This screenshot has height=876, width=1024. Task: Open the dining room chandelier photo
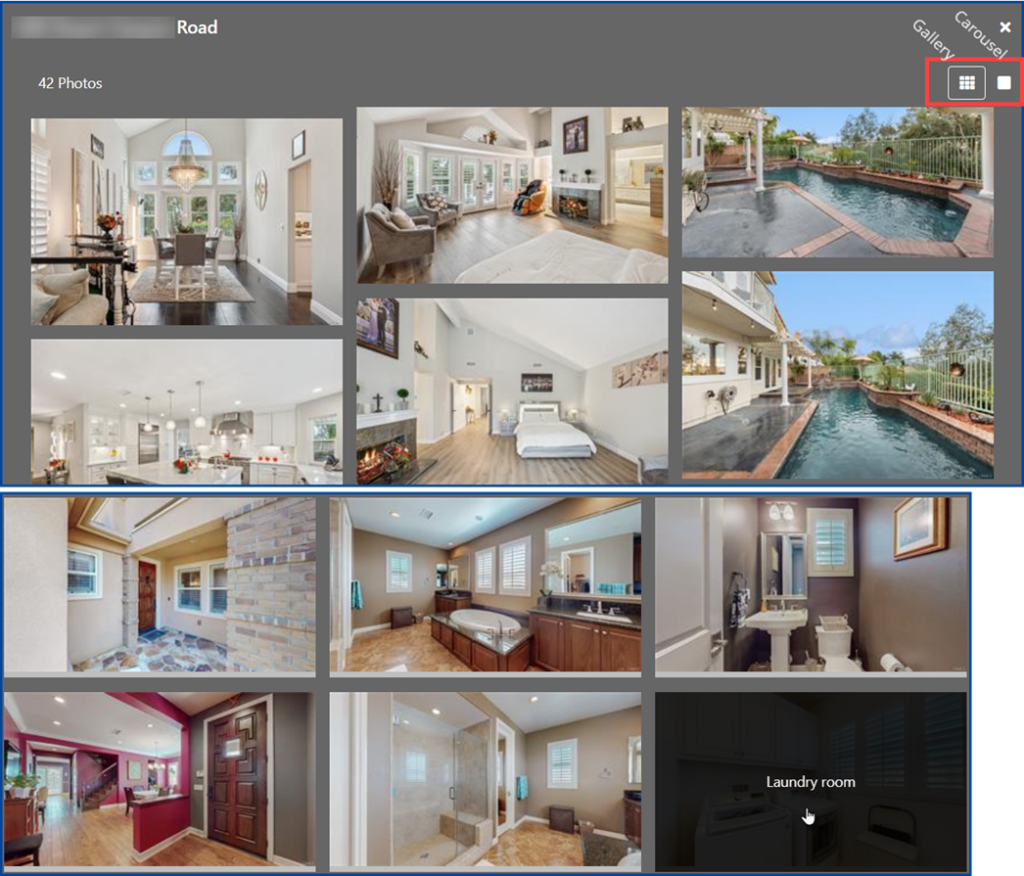(186, 221)
